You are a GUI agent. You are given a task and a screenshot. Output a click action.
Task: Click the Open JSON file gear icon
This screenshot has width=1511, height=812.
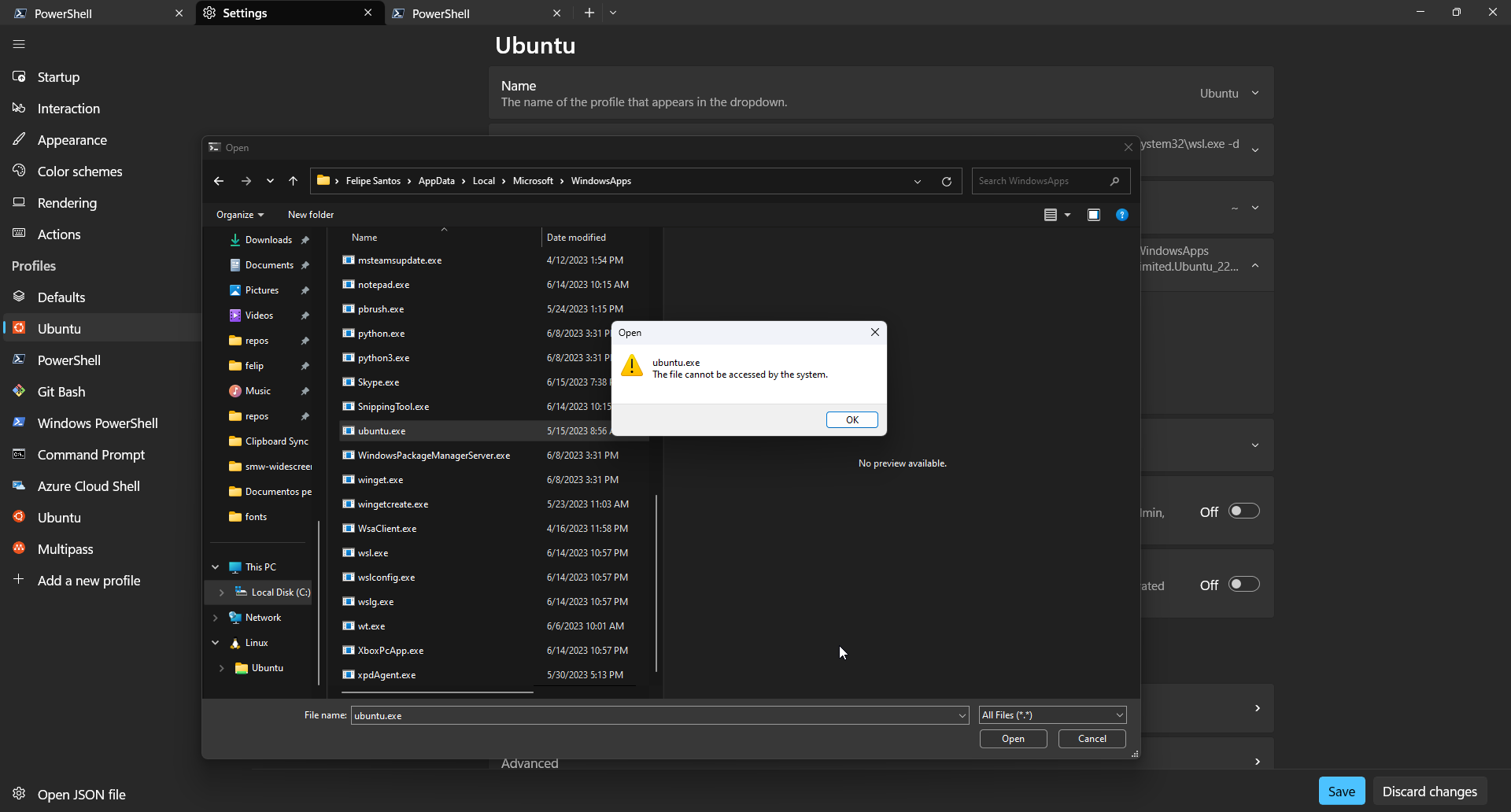18,794
